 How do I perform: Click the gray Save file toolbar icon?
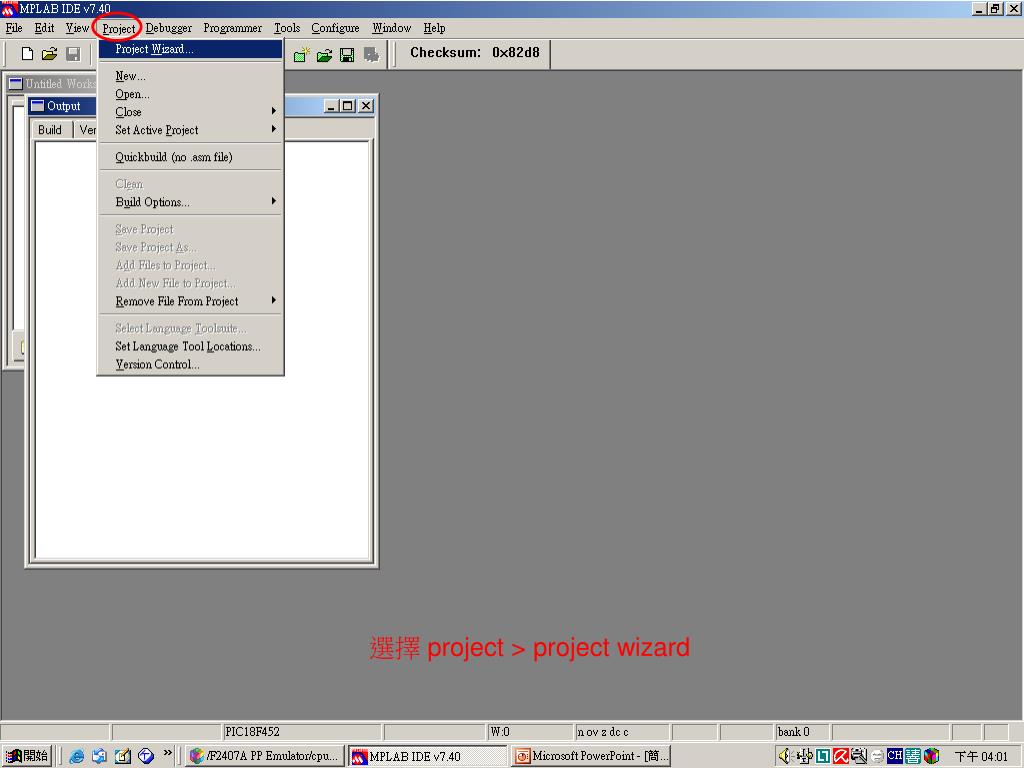73,54
